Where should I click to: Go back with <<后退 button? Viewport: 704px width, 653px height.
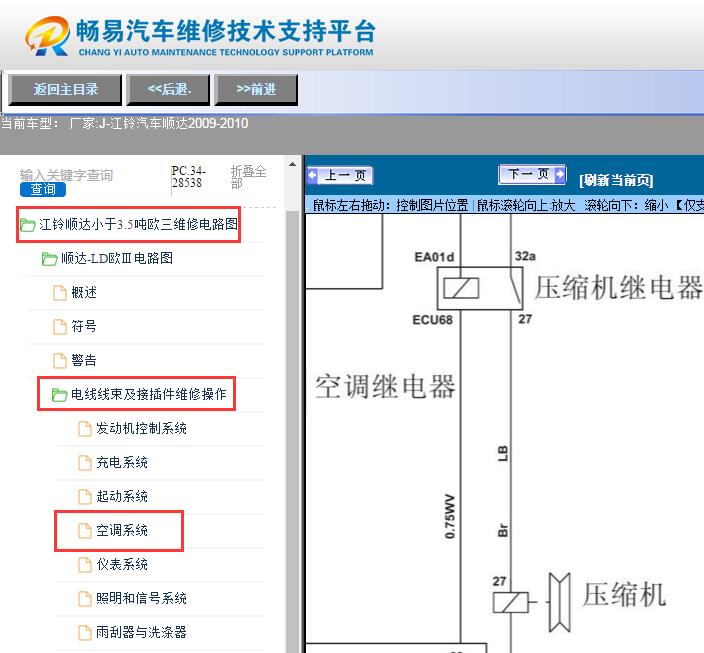tap(168, 89)
